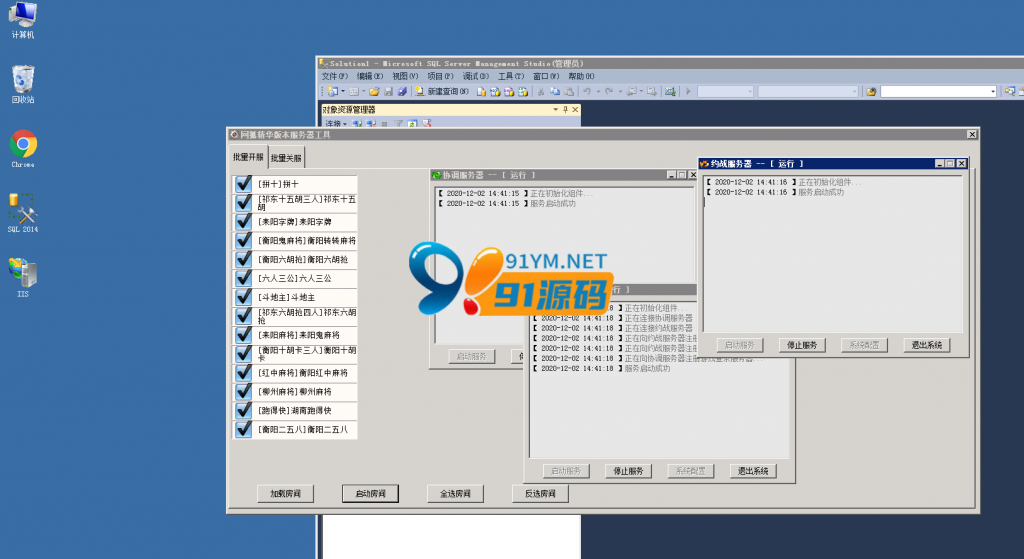
Task: Click the 启动房间 button
Action: coord(370,494)
